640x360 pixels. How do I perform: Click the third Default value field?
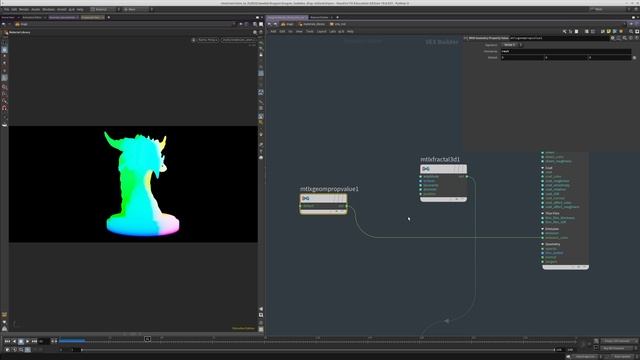tap(610, 58)
